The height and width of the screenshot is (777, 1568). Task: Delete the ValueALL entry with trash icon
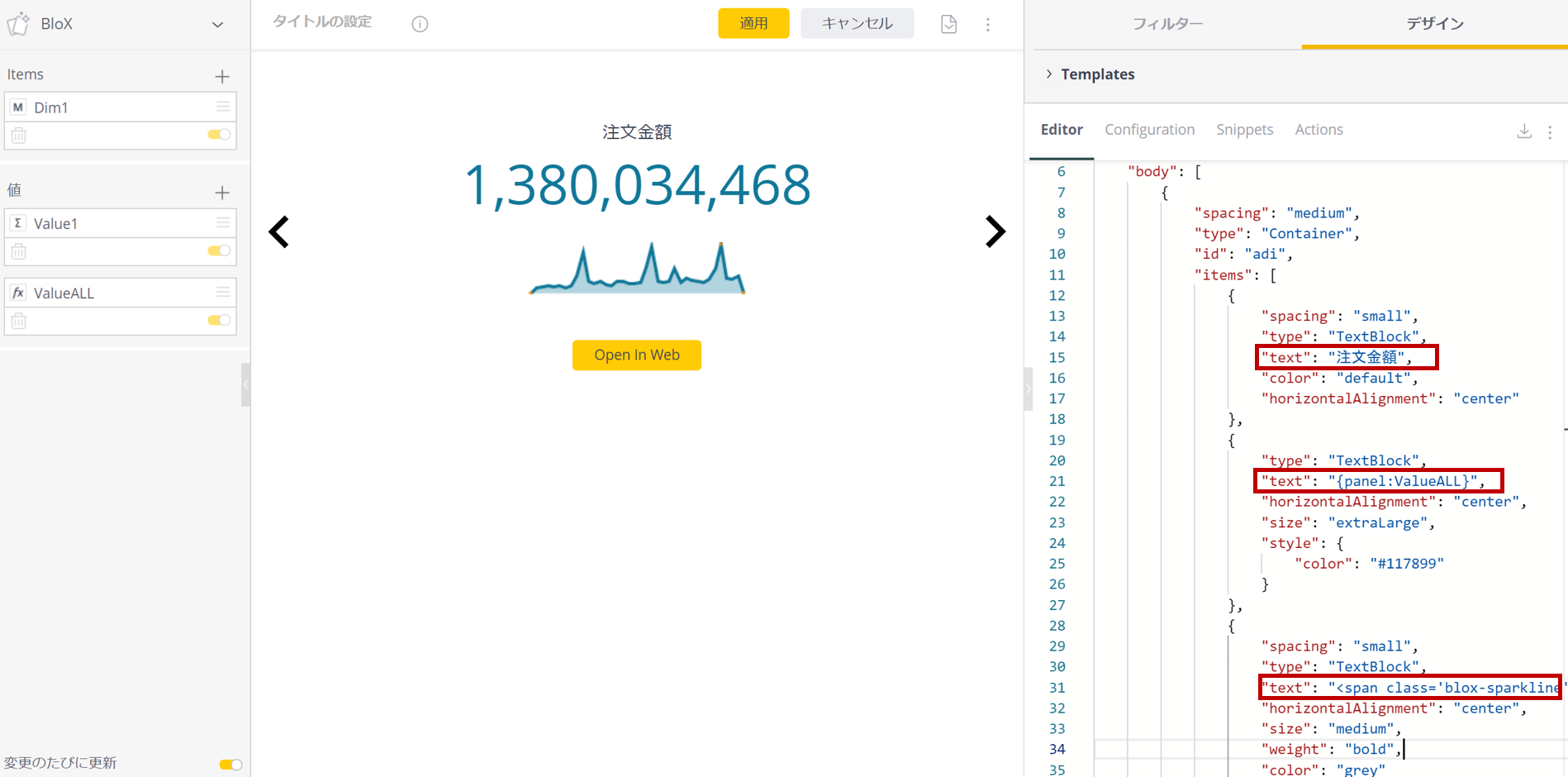[19, 321]
